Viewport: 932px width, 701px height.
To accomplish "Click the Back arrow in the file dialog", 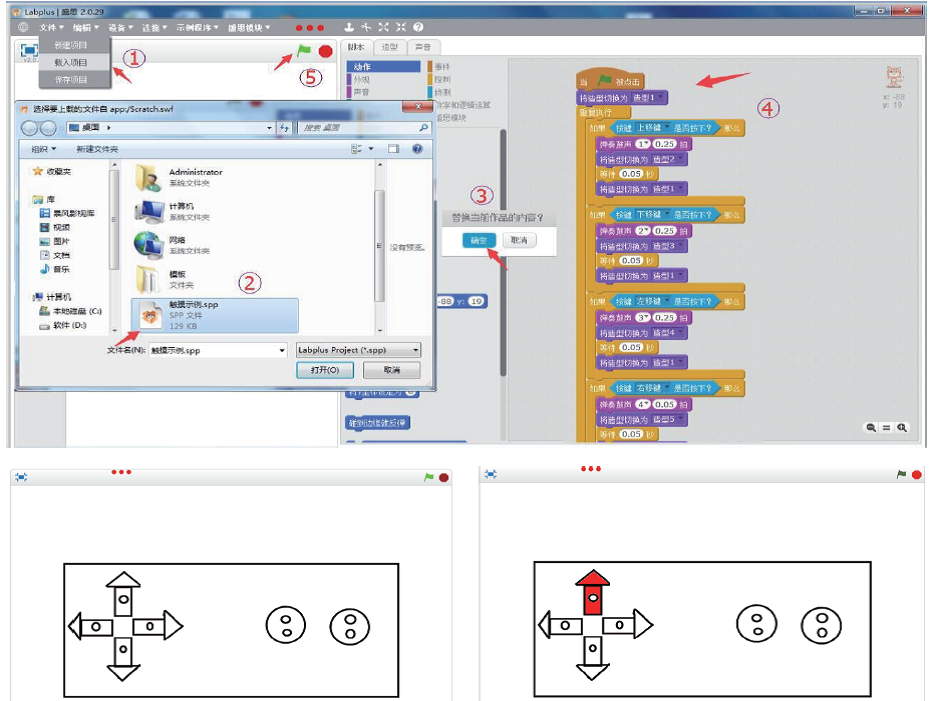I will (x=30, y=128).
